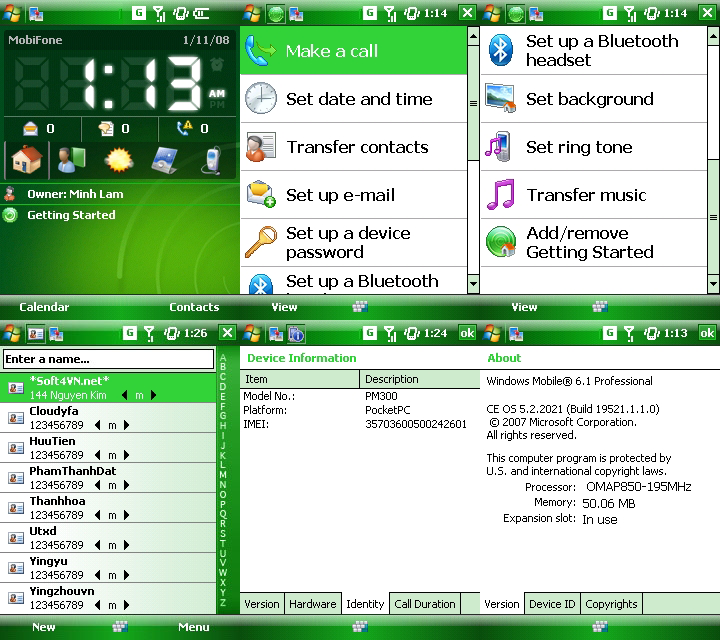The height and width of the screenshot is (640, 720).
Task: Click Bluetooth icon beside Set up a Bluetooth headset
Action: click(x=501, y=50)
